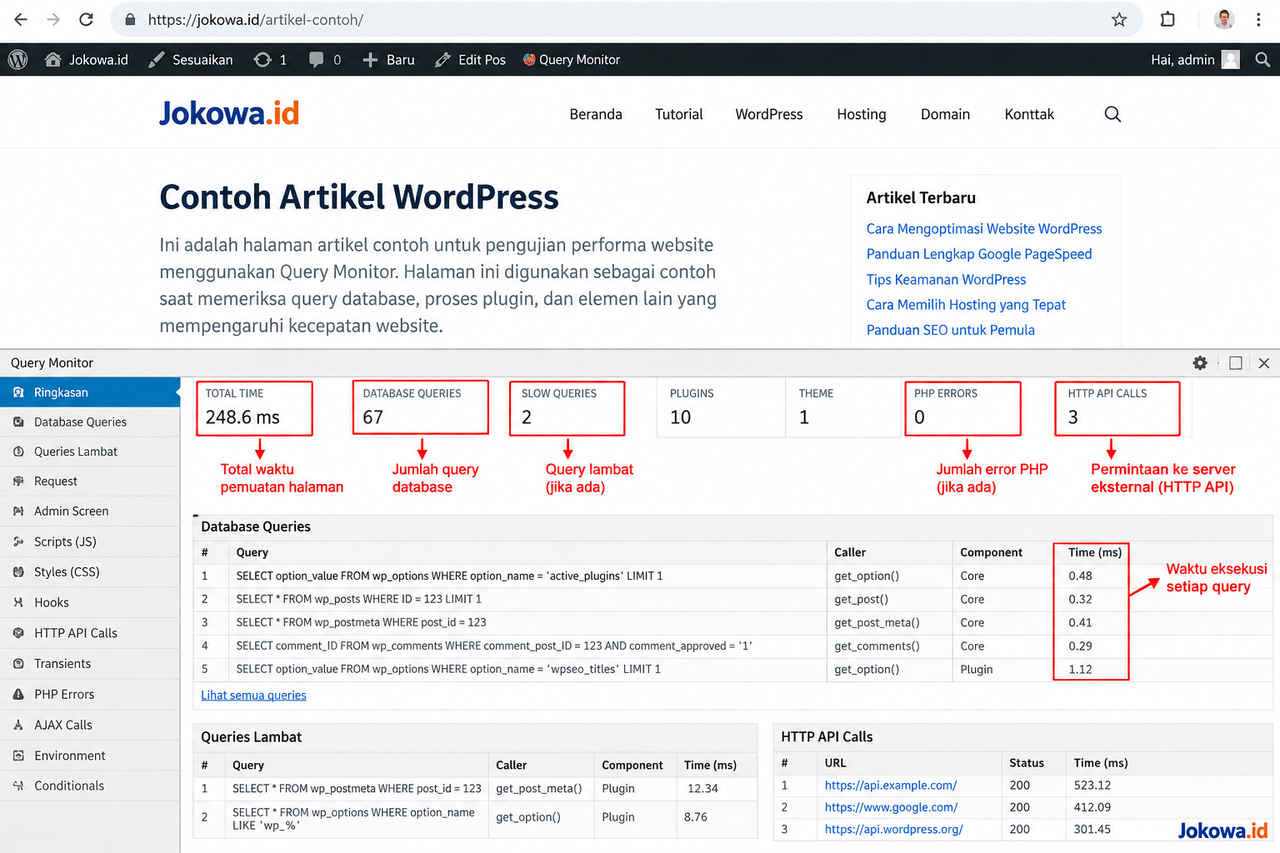1280x853 pixels.
Task: Click the Hai, admin account menu
Action: (1195, 60)
